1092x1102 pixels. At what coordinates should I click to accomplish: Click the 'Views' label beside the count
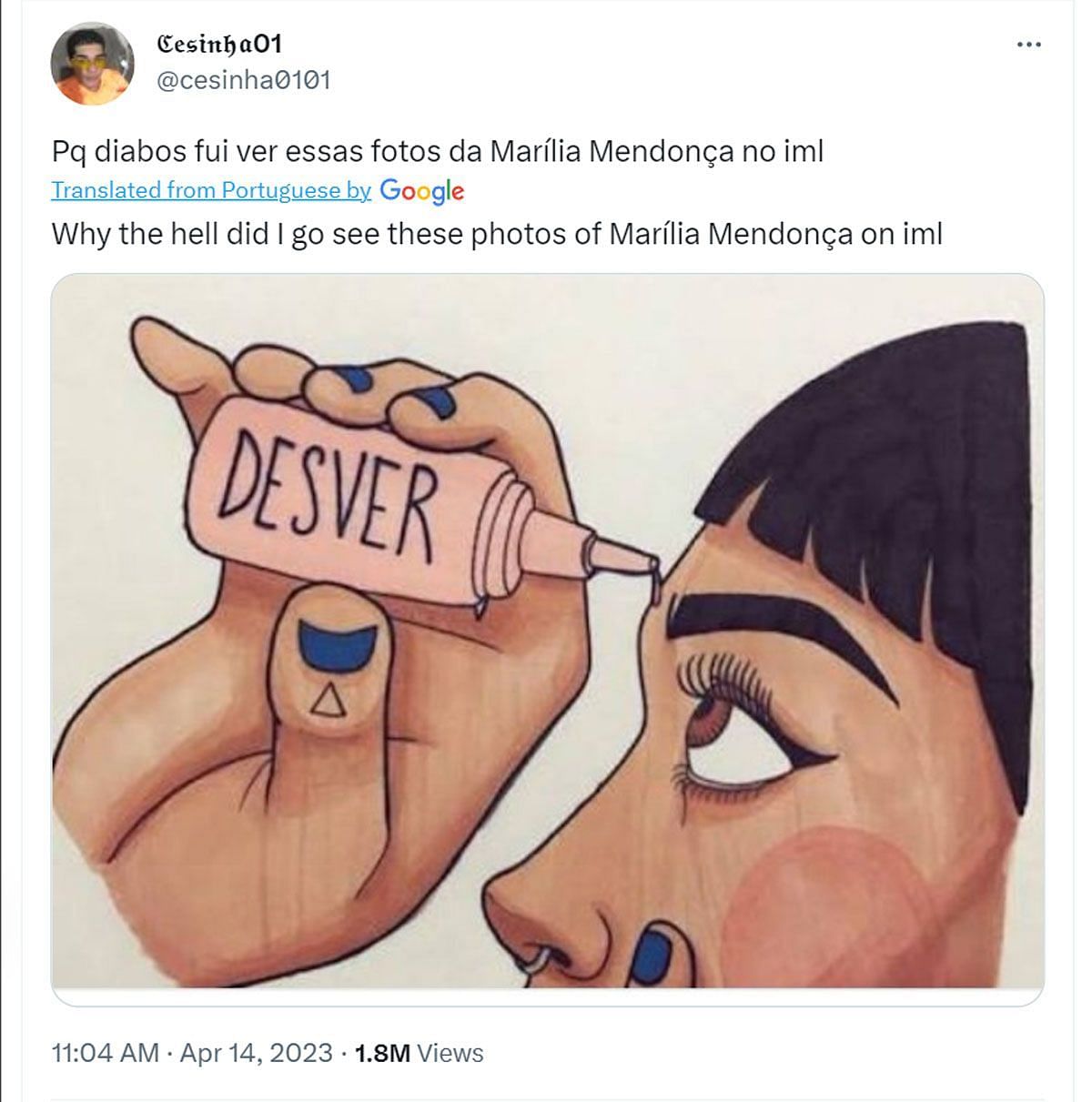point(451,1053)
